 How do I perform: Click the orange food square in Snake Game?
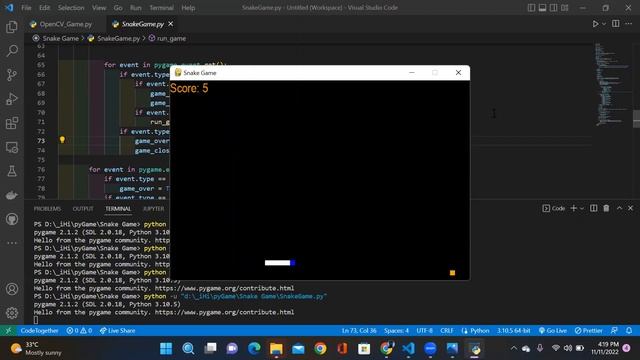point(452,273)
